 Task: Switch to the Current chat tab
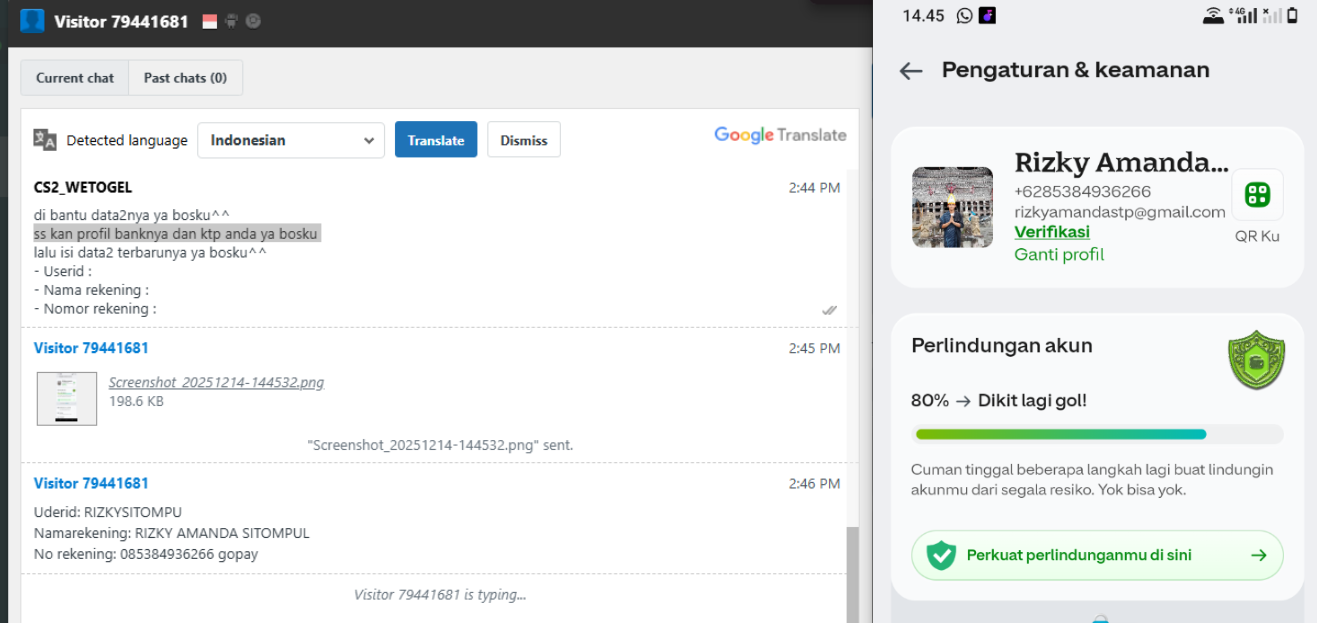click(x=75, y=78)
